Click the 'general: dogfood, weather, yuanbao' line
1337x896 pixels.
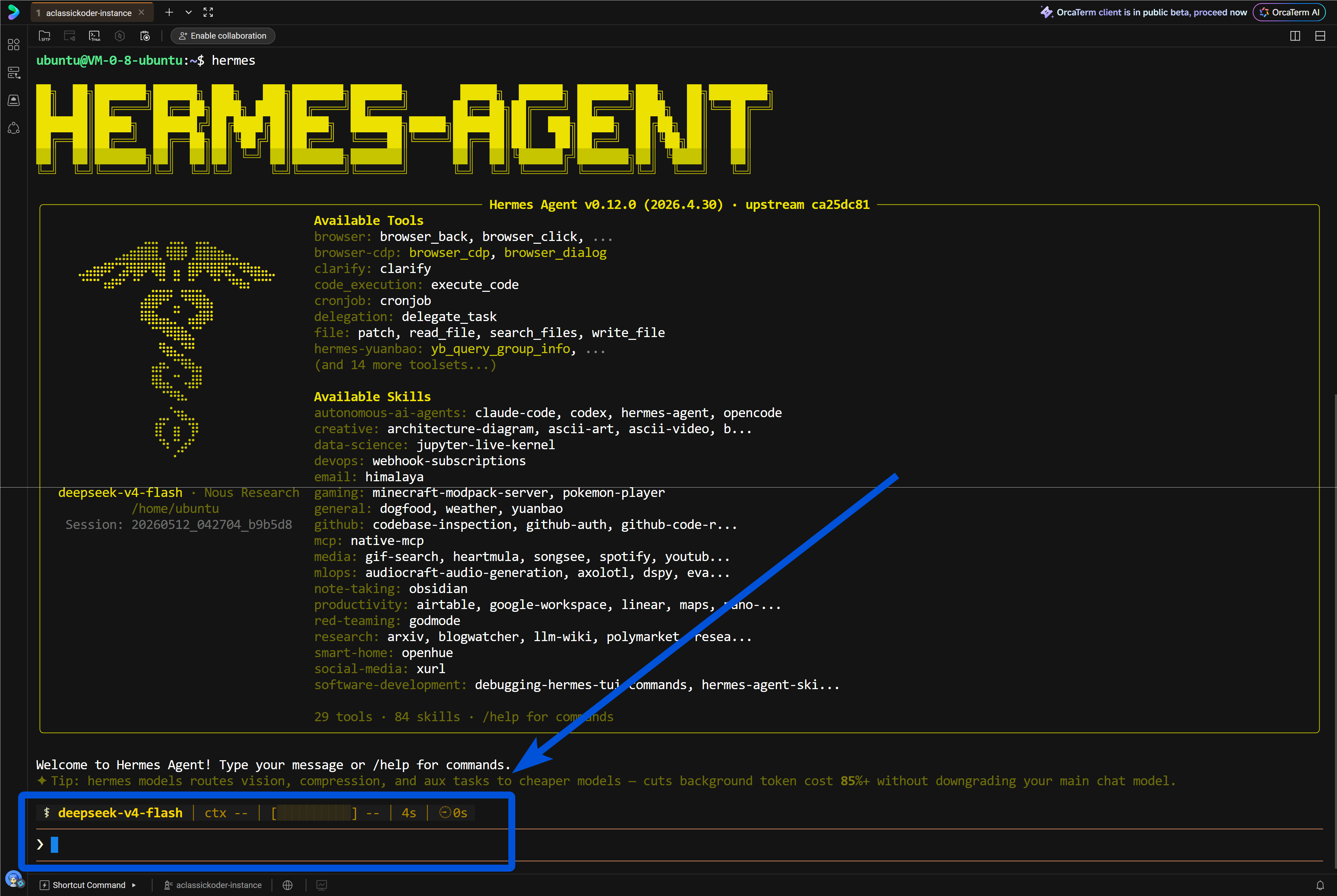pos(438,508)
